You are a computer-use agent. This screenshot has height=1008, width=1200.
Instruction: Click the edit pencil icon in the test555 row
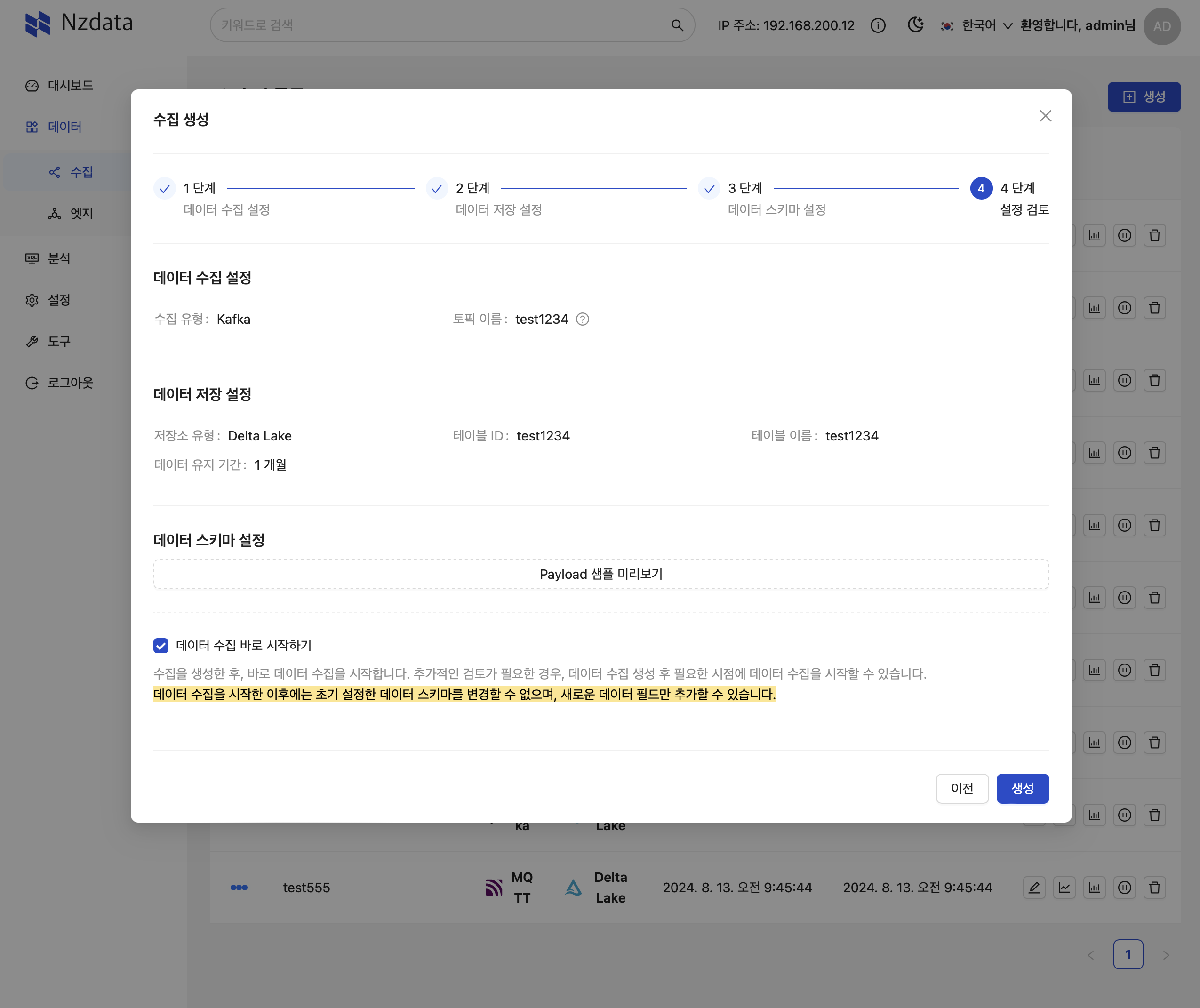[x=1034, y=888]
